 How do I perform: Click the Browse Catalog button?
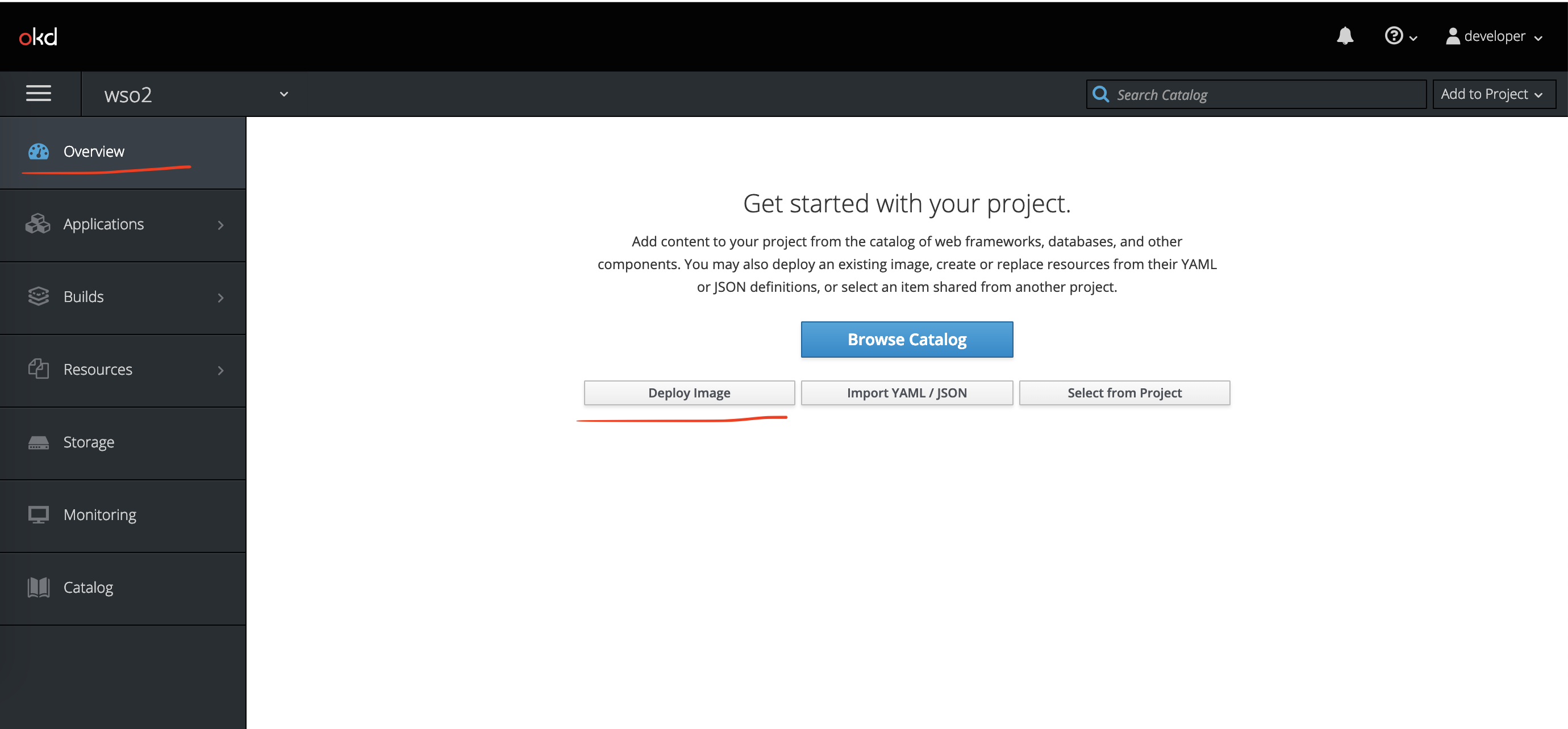906,339
